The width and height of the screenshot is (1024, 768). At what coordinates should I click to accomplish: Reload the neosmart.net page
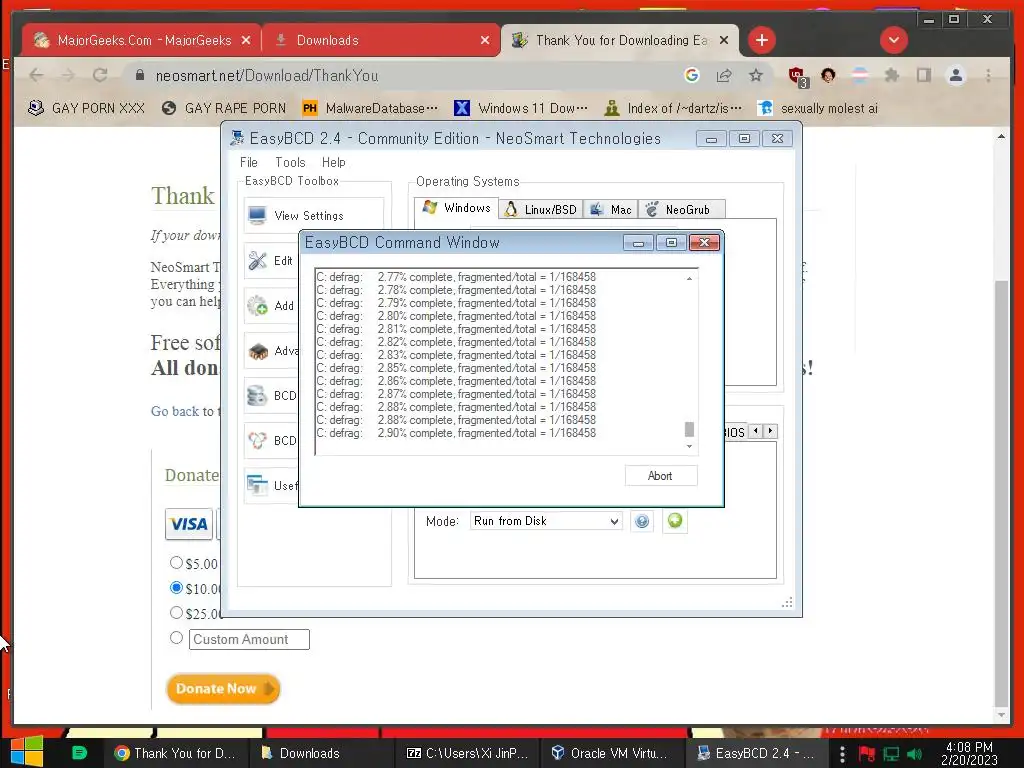tap(100, 76)
